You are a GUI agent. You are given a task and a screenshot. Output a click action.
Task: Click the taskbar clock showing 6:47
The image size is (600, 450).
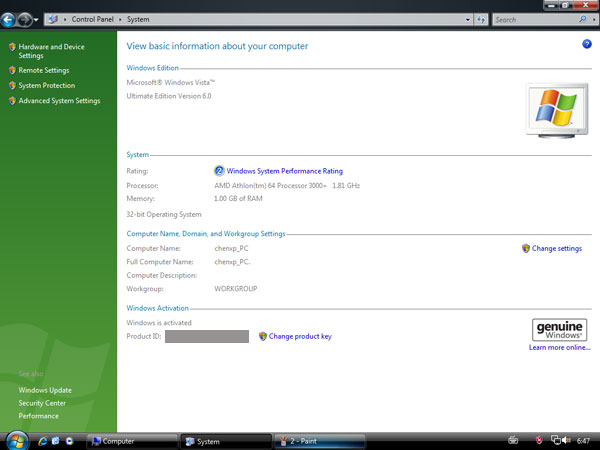(584, 441)
